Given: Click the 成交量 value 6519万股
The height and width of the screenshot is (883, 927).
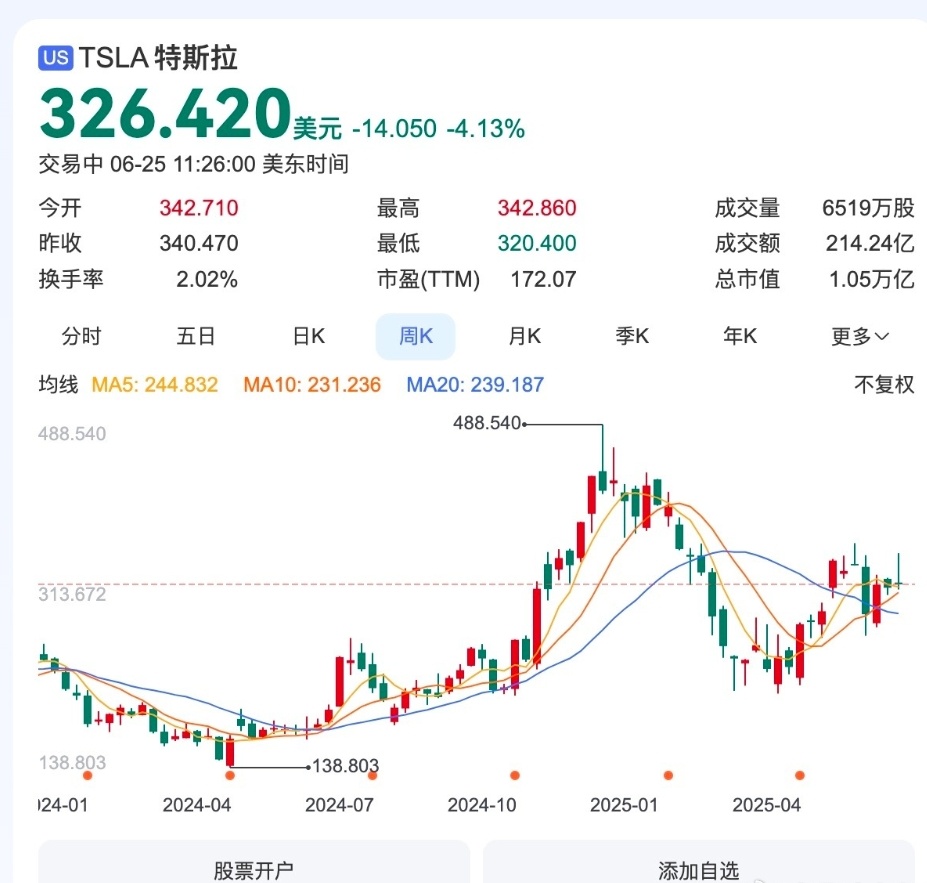Looking at the screenshot, I should pyautogui.click(x=868, y=208).
